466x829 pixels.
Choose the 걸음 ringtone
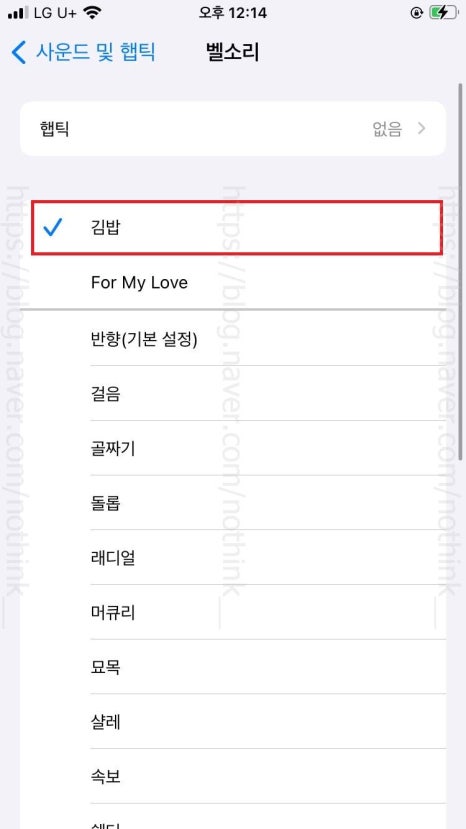pyautogui.click(x=233, y=393)
